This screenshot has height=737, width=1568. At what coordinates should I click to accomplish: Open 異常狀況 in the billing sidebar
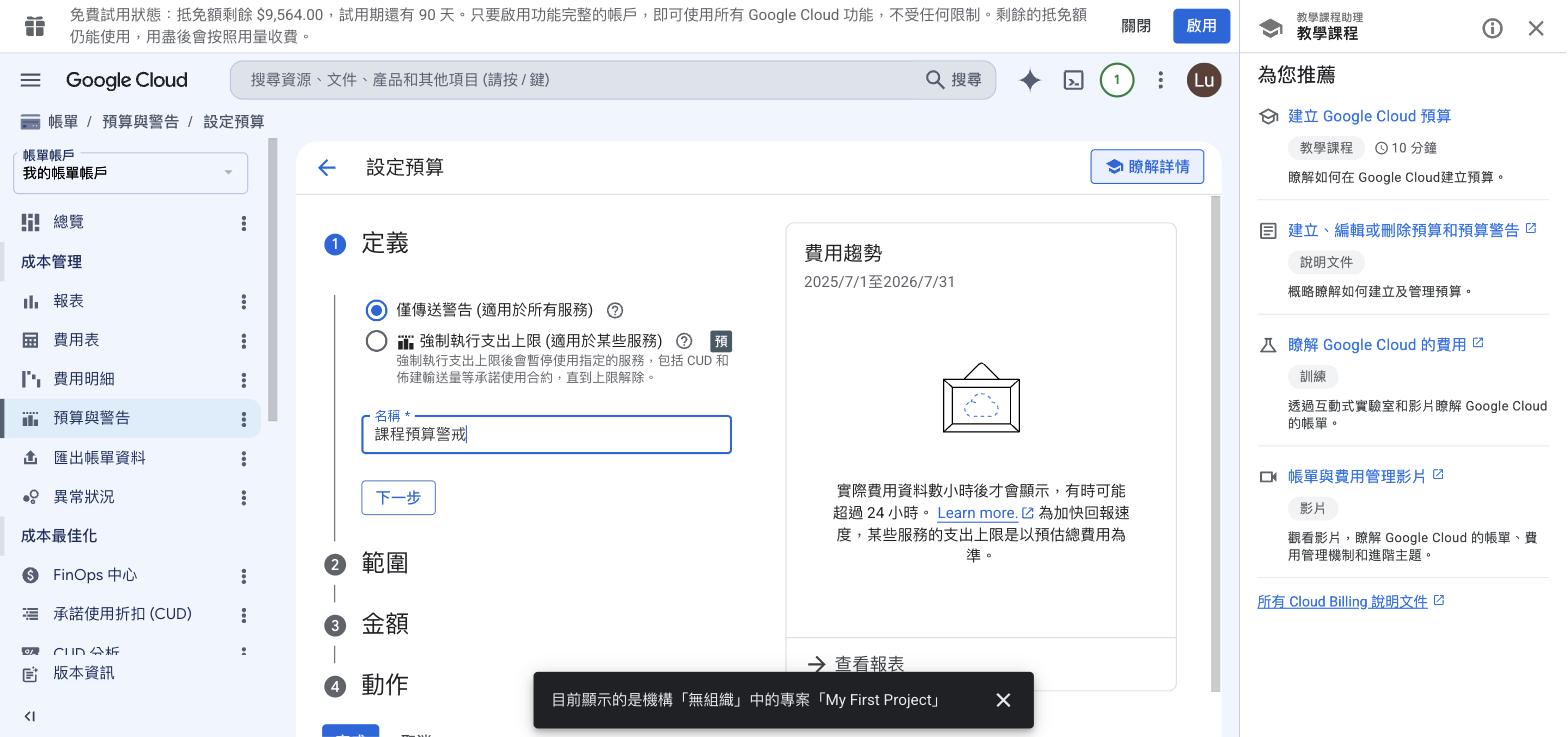(84, 497)
